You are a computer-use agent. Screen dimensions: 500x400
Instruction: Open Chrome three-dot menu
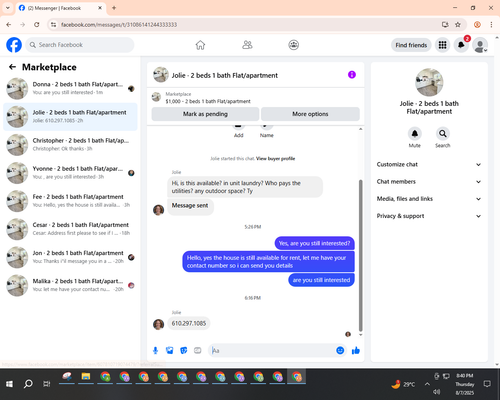[491, 25]
